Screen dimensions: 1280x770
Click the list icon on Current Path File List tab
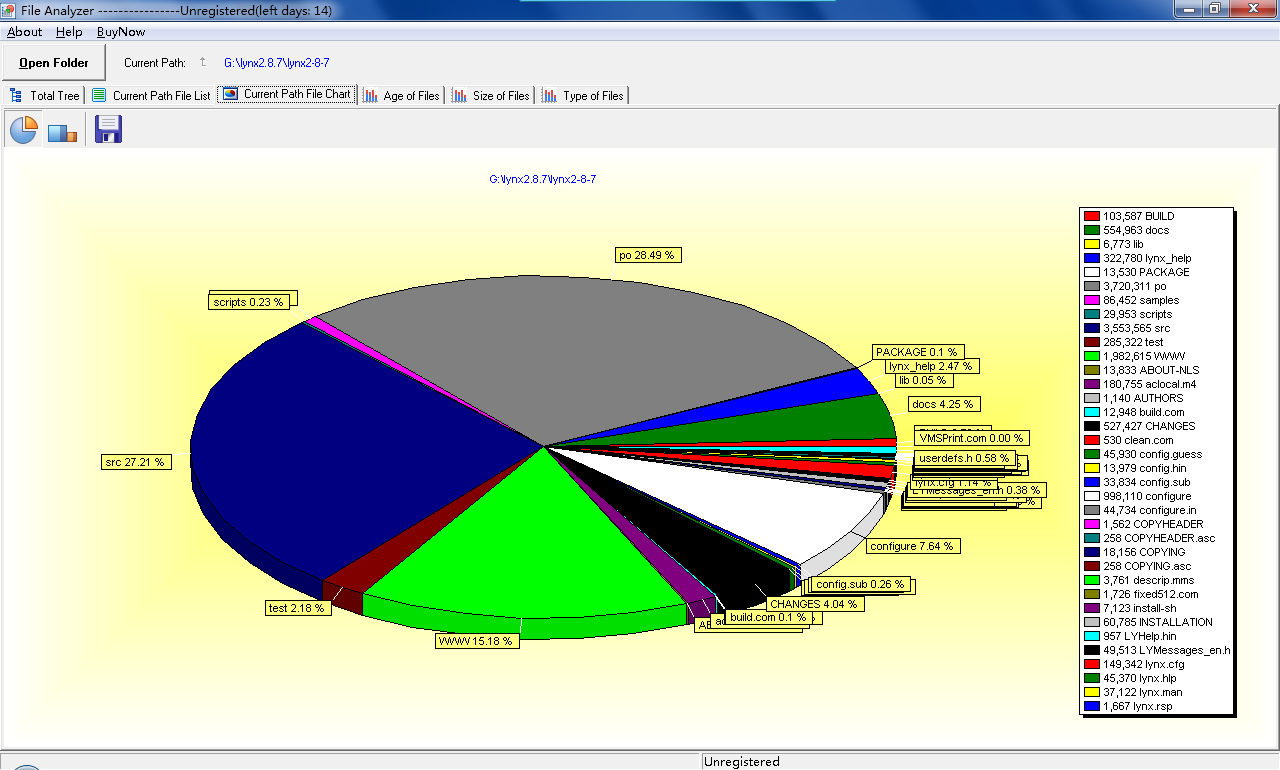[x=98, y=95]
